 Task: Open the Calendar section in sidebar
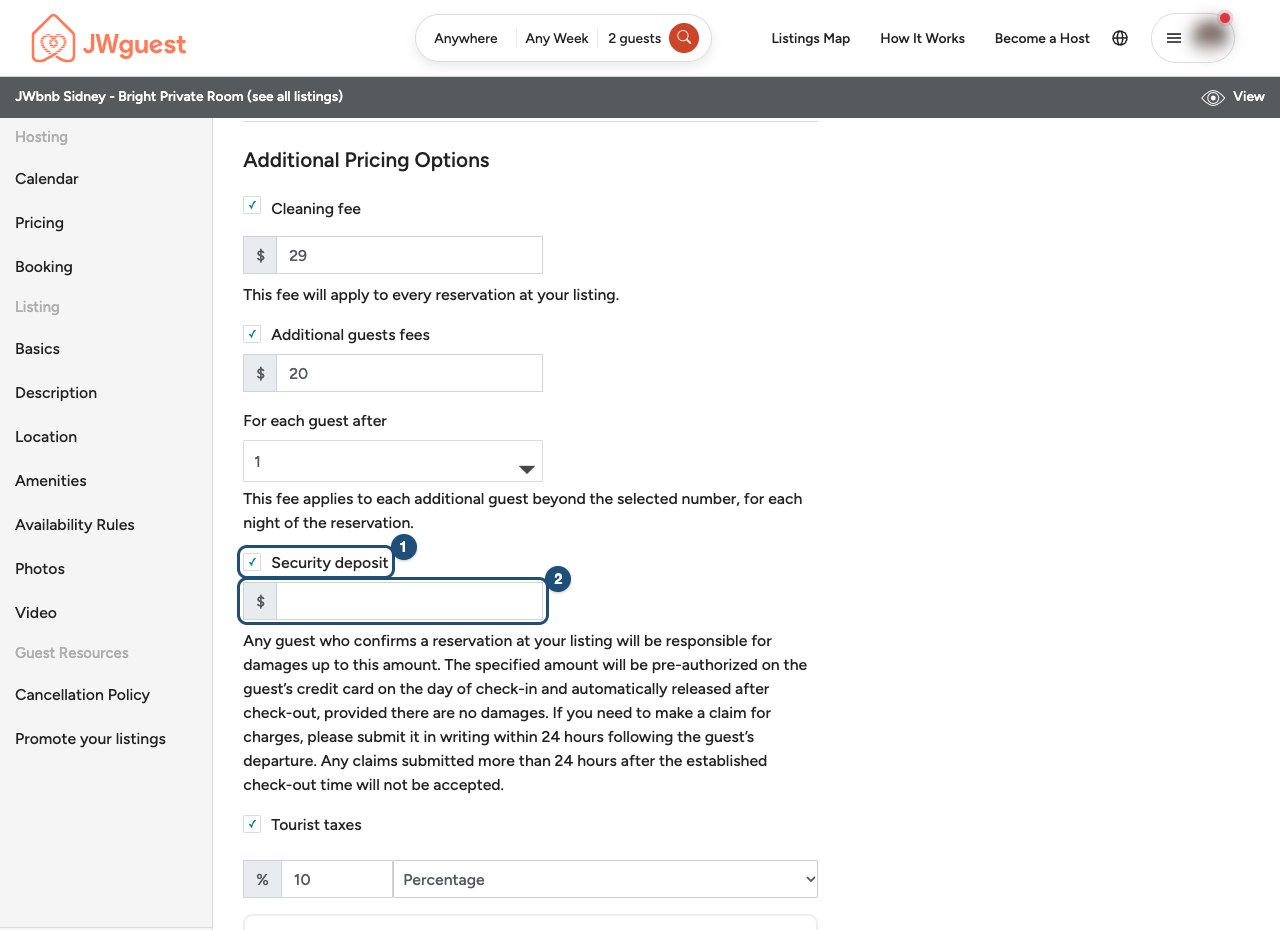point(47,179)
